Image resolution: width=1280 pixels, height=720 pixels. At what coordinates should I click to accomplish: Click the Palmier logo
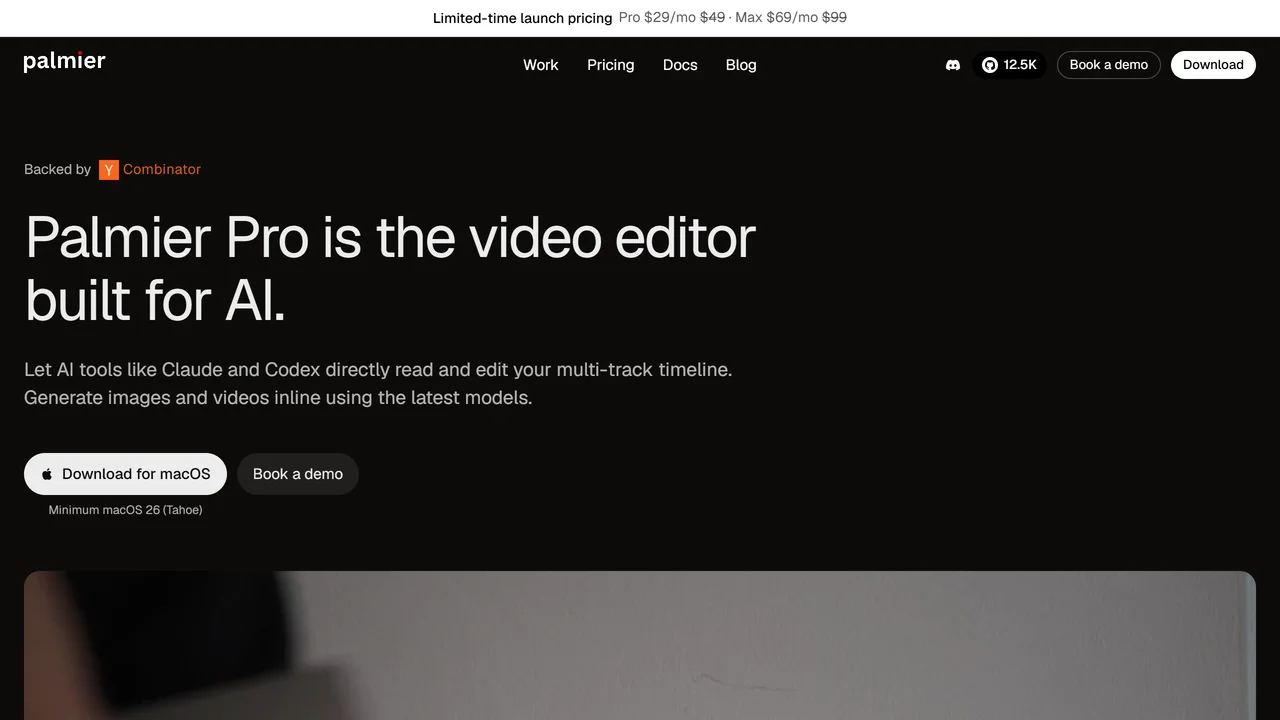pos(64,62)
